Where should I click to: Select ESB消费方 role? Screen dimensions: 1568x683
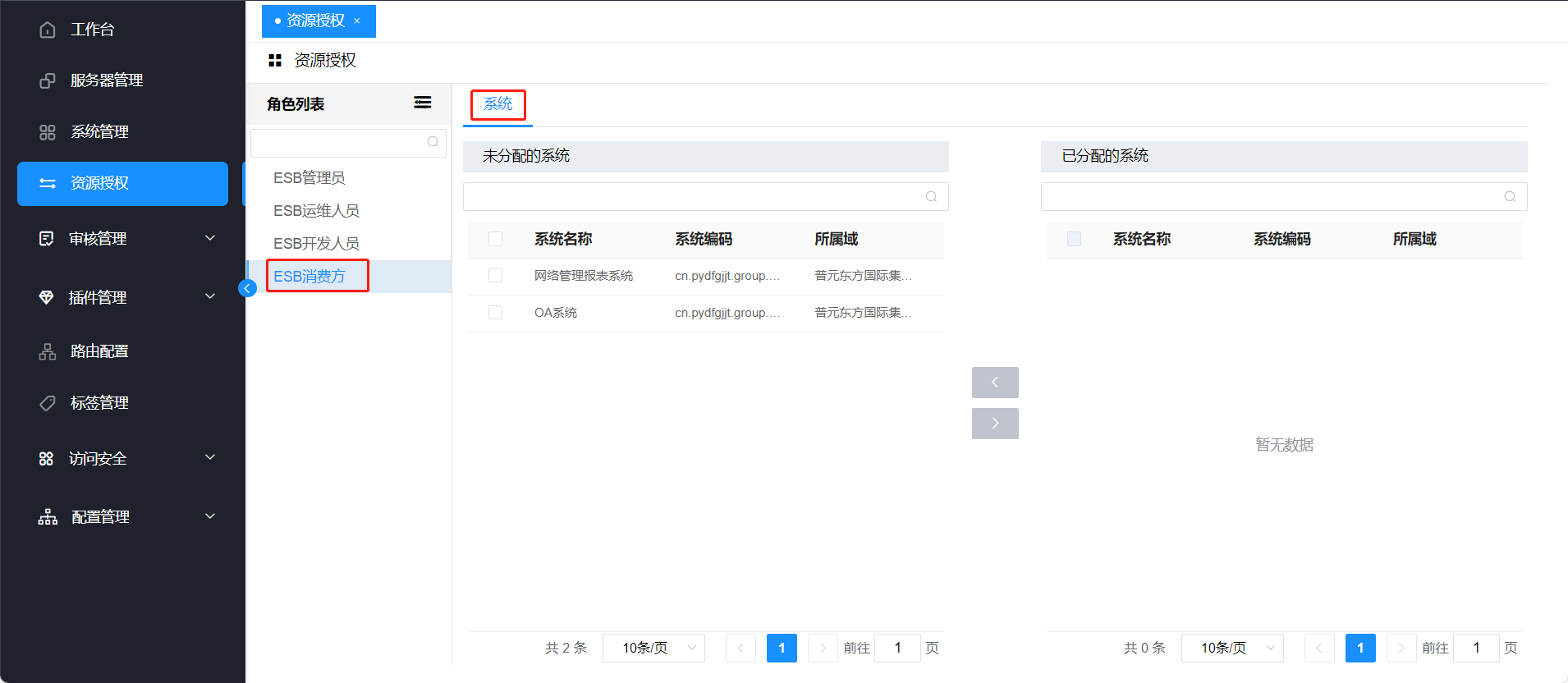click(x=309, y=277)
